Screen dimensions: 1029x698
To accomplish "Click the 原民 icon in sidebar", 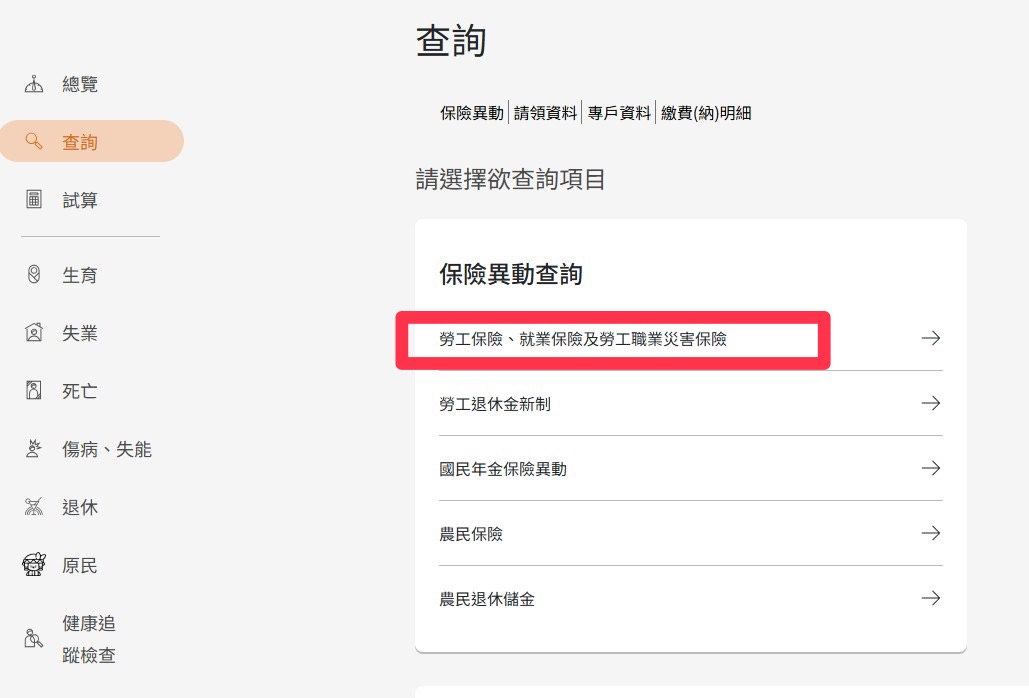I will pos(34,565).
